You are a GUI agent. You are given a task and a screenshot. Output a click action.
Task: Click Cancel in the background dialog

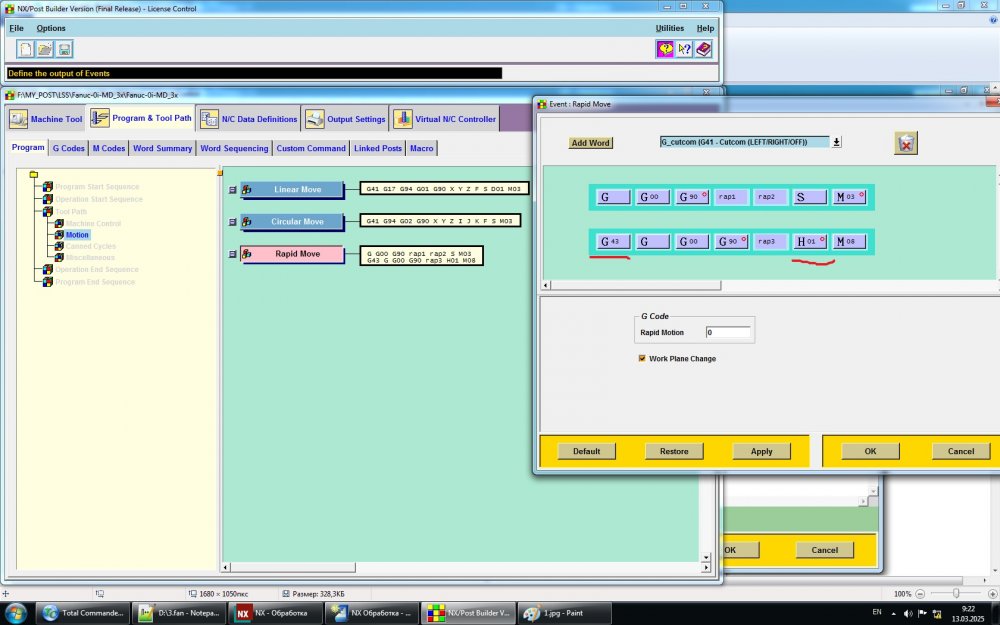(x=825, y=550)
